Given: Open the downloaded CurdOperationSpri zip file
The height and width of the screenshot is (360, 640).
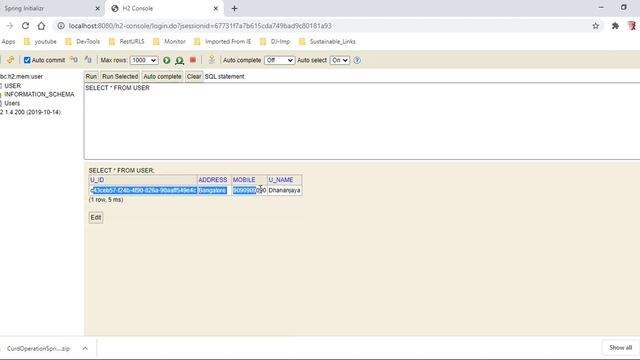Looking at the screenshot, I should pyautogui.click(x=38, y=349).
